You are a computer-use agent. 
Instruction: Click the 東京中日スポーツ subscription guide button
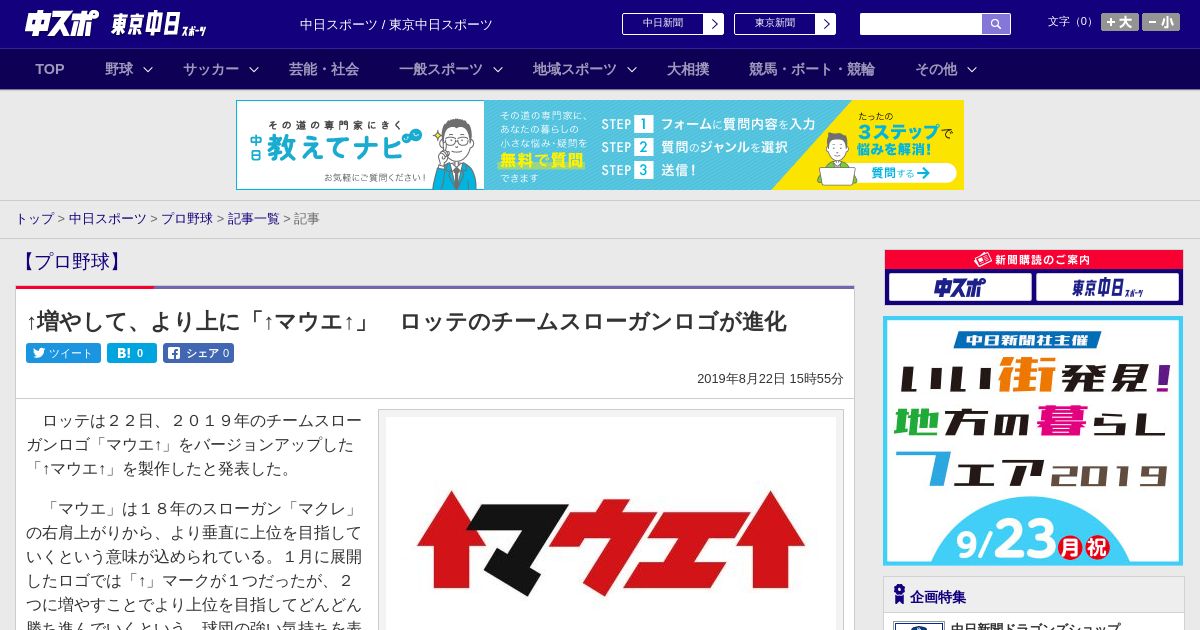click(x=1107, y=288)
